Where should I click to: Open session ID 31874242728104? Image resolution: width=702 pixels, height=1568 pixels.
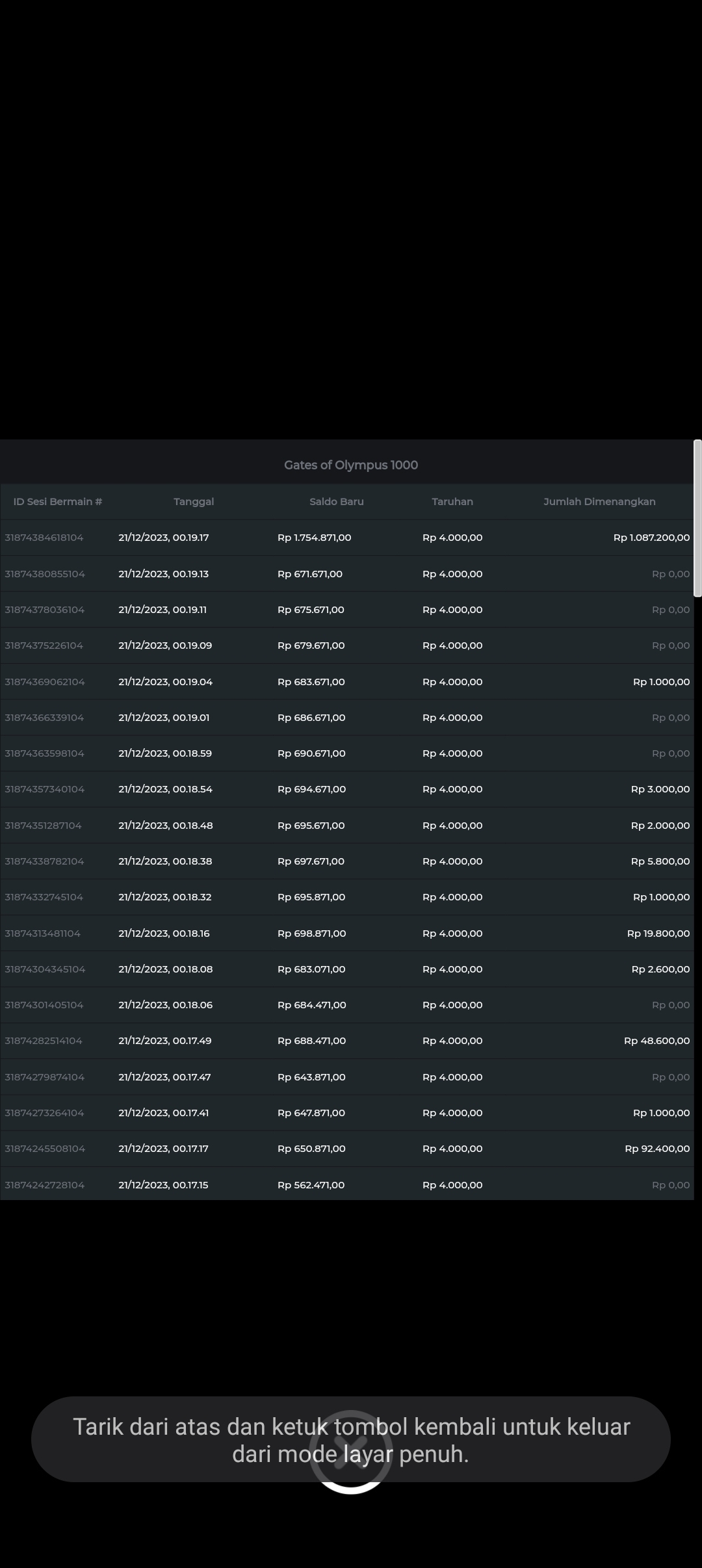[45, 1185]
